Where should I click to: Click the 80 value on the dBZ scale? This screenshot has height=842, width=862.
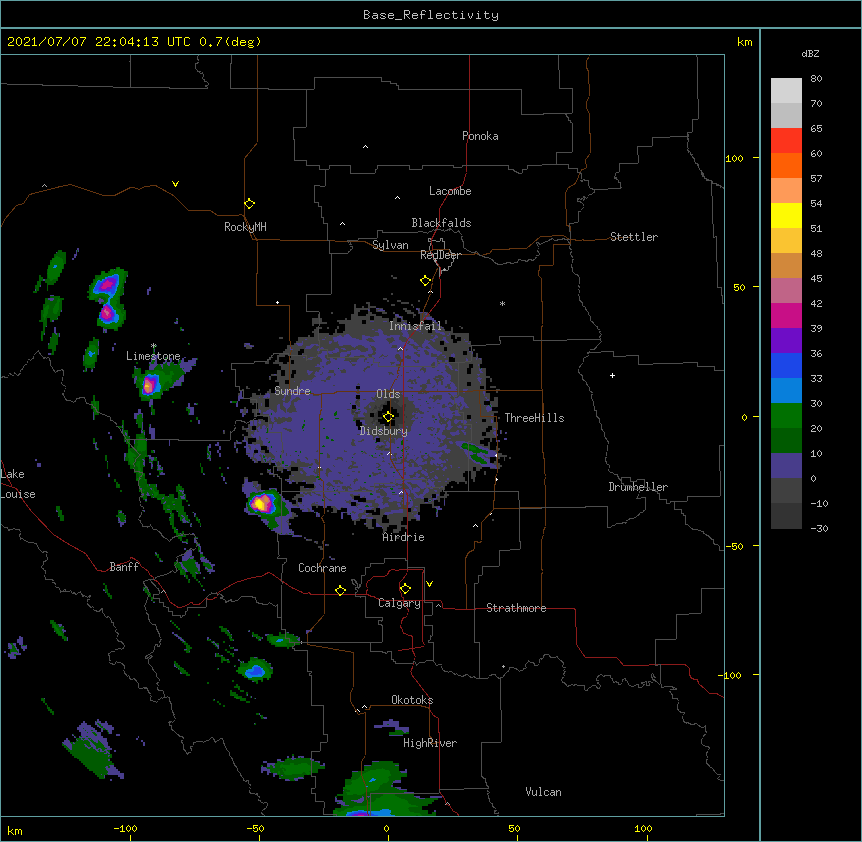(x=816, y=79)
